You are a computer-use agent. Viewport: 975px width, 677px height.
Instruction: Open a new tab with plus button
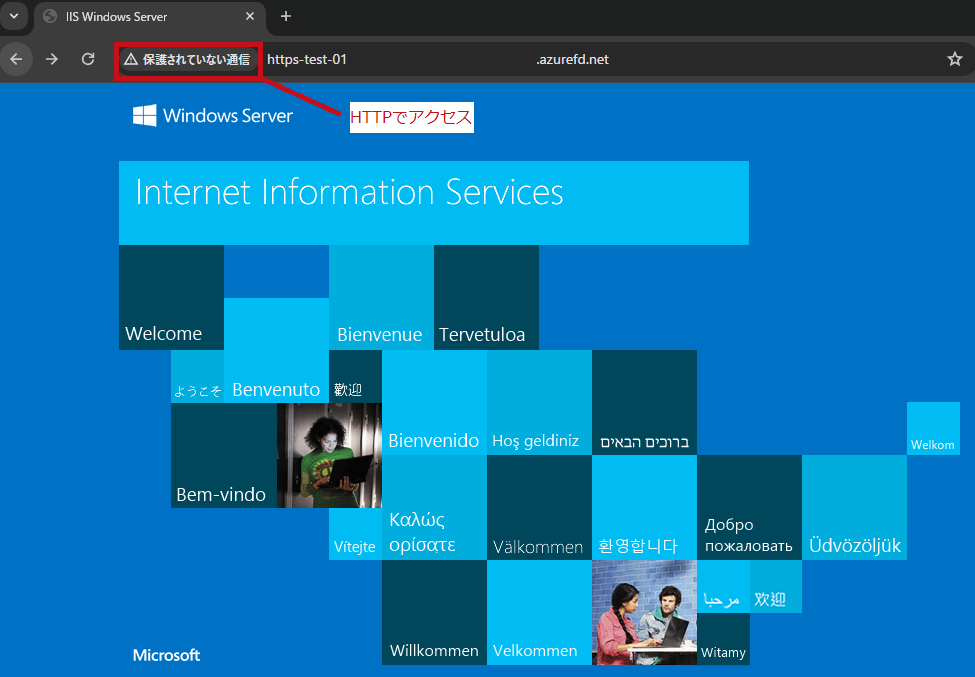(x=286, y=16)
